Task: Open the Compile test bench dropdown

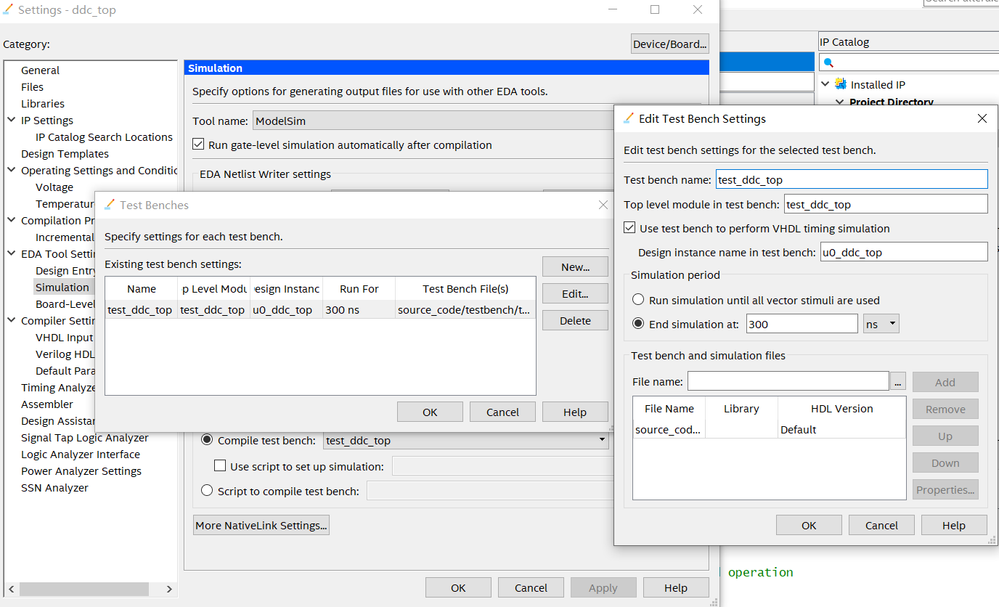Action: pyautogui.click(x=466, y=440)
